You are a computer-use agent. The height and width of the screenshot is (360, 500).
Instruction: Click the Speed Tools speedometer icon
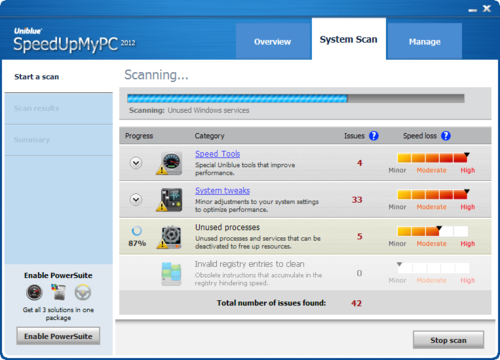pyautogui.click(x=169, y=163)
